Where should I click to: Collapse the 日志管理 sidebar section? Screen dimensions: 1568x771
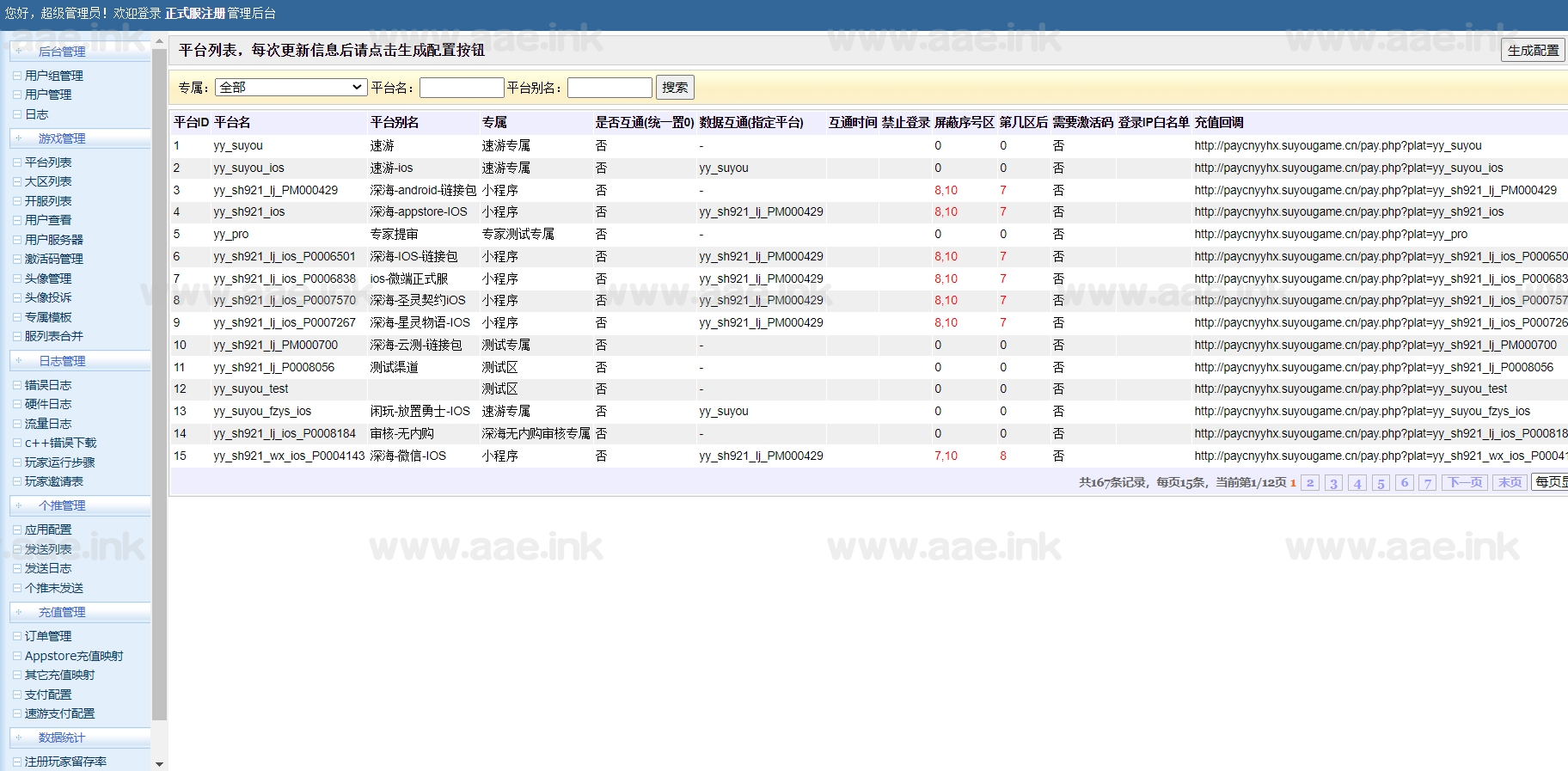(79, 361)
